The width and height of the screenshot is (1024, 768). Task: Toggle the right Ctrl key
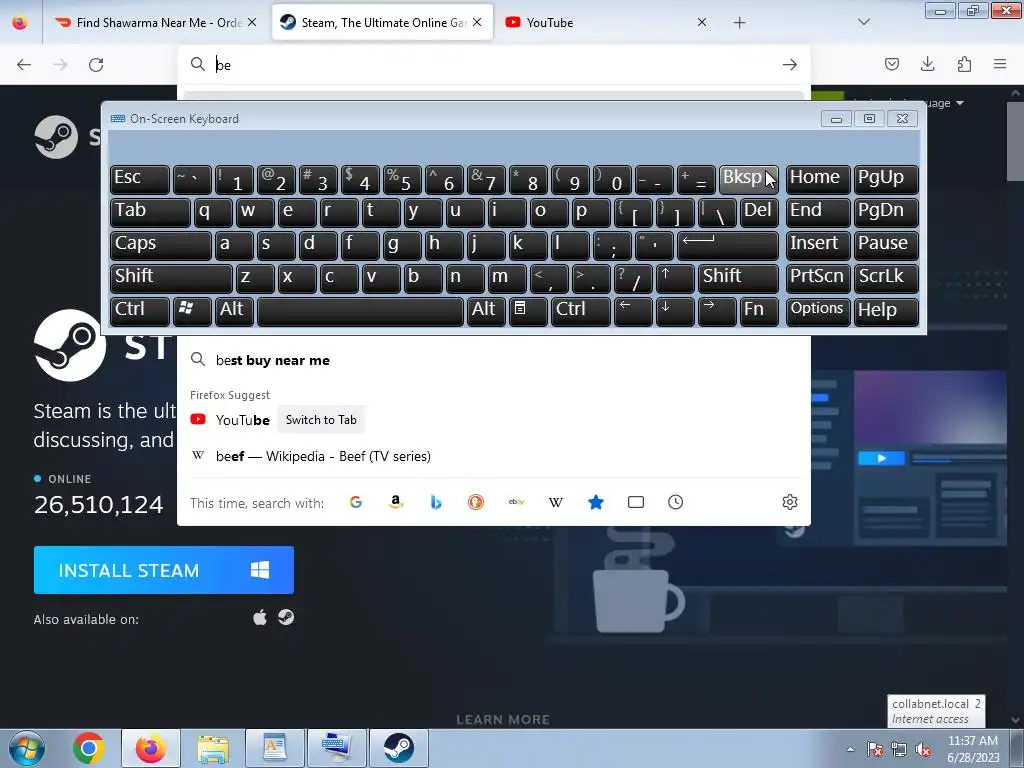coord(581,311)
